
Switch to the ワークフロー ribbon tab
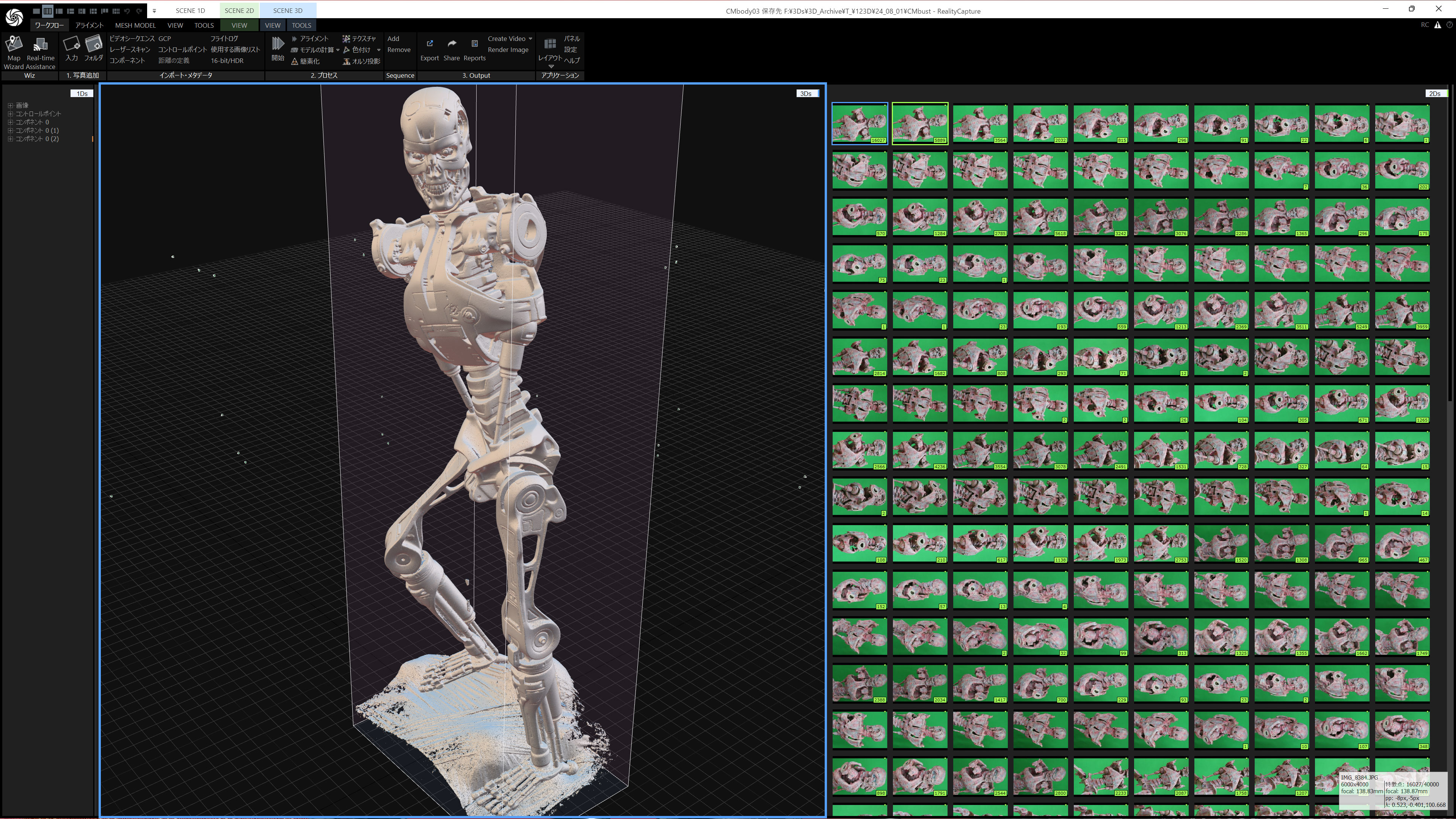[x=49, y=25]
